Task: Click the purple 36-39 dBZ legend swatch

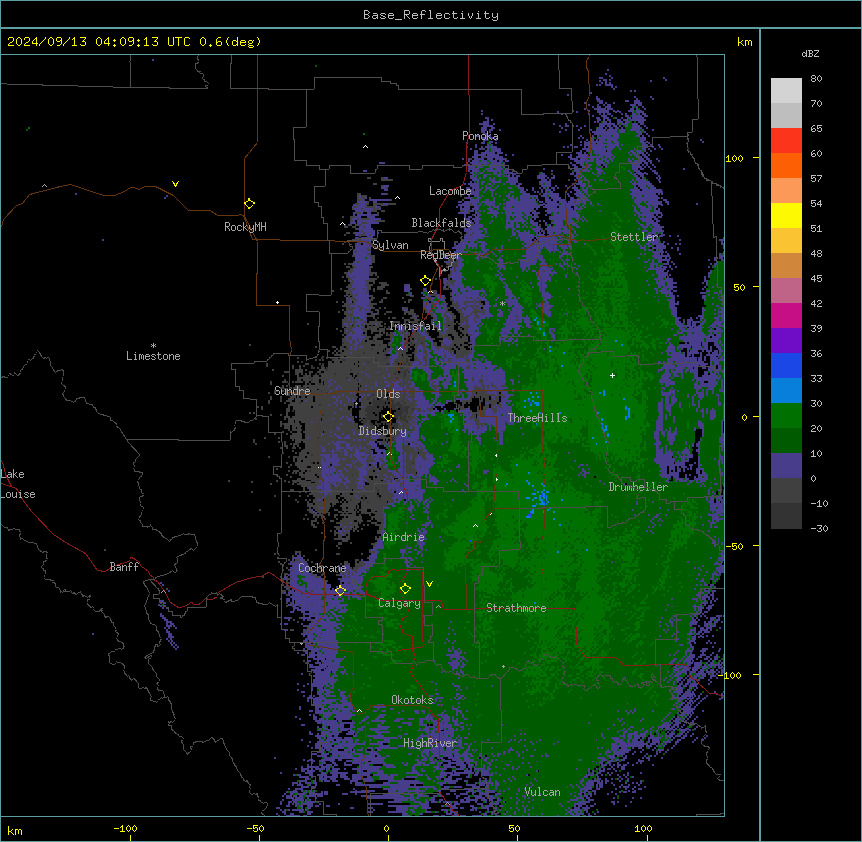Action: point(786,341)
